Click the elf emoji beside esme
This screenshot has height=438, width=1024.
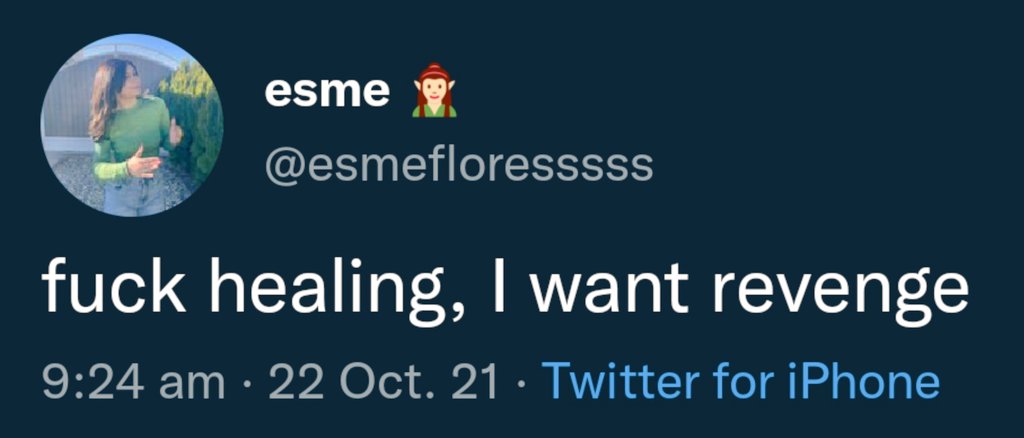[x=435, y=92]
